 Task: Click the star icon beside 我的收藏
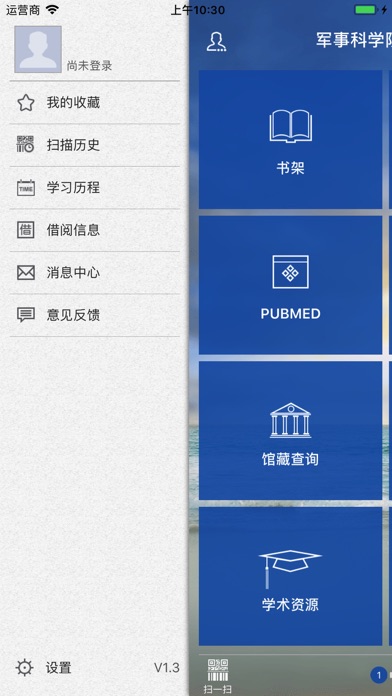point(26,103)
